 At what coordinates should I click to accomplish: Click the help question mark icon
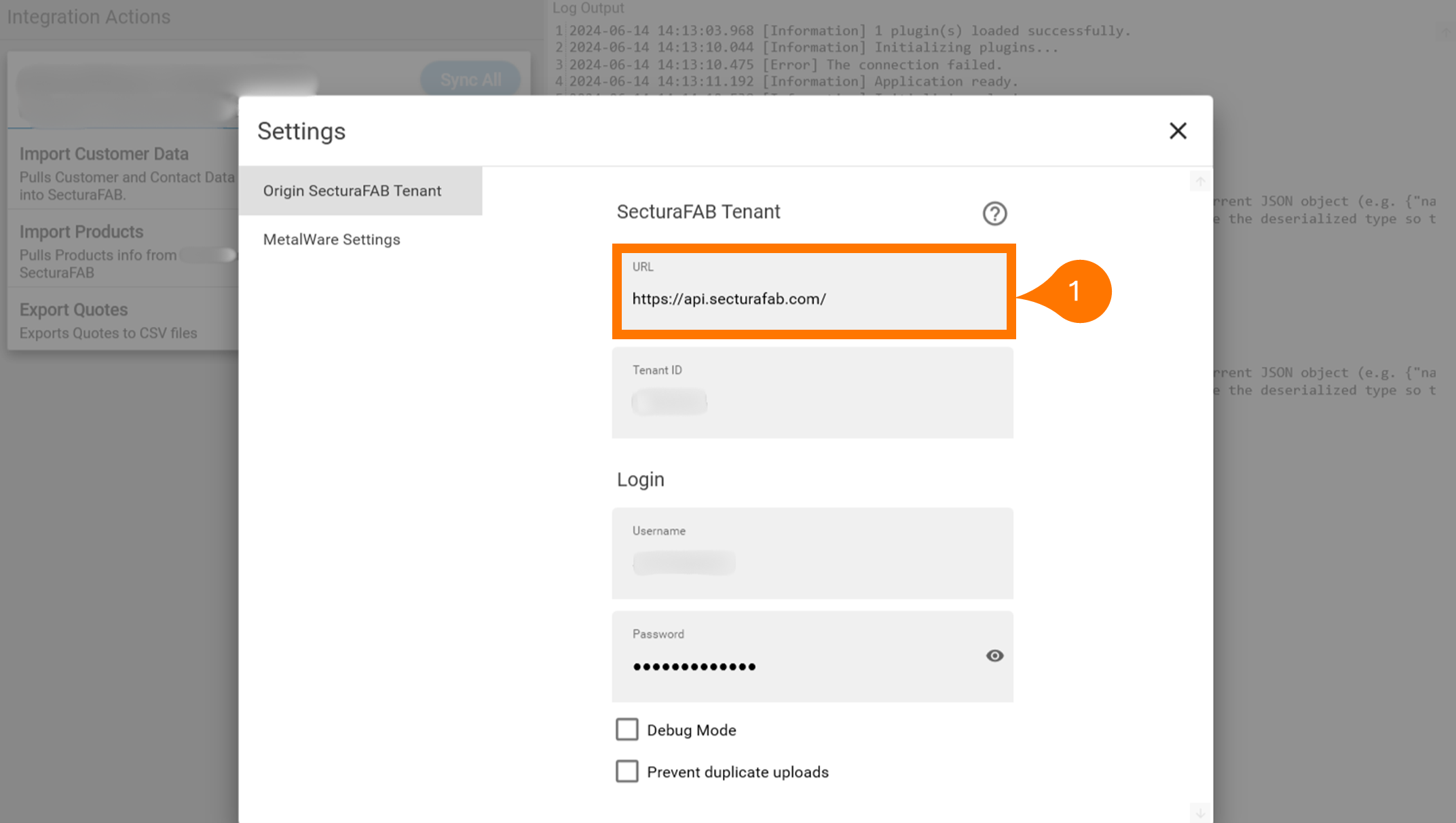(994, 214)
